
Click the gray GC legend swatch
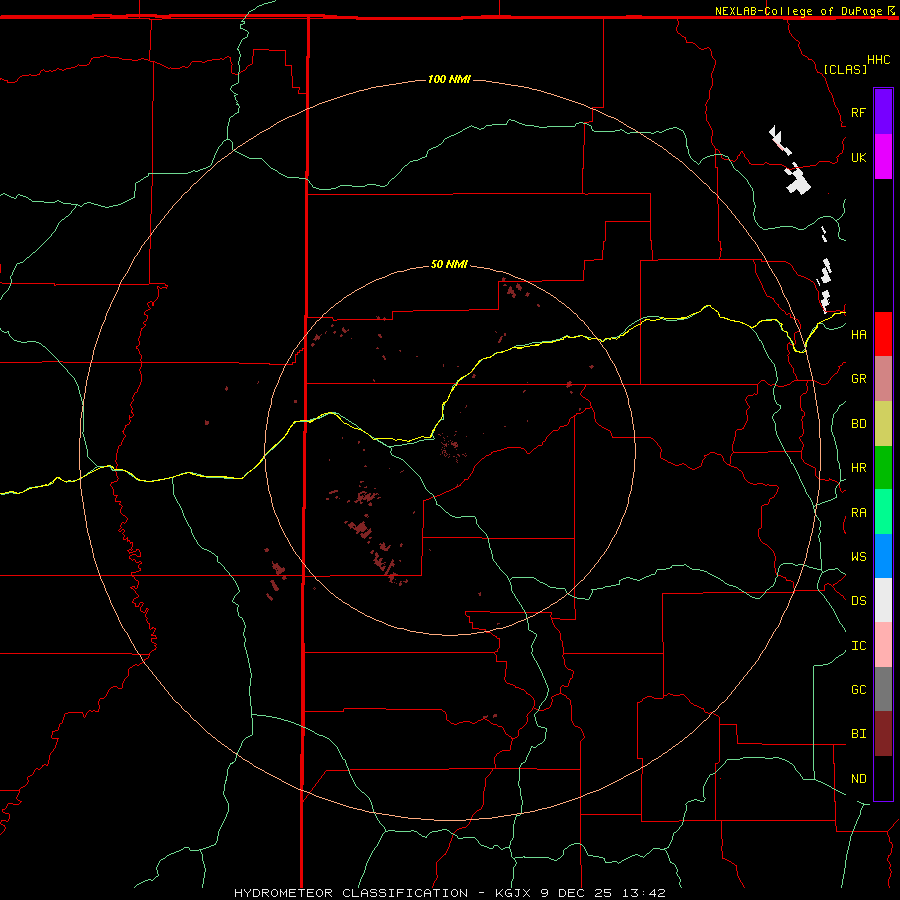883,689
